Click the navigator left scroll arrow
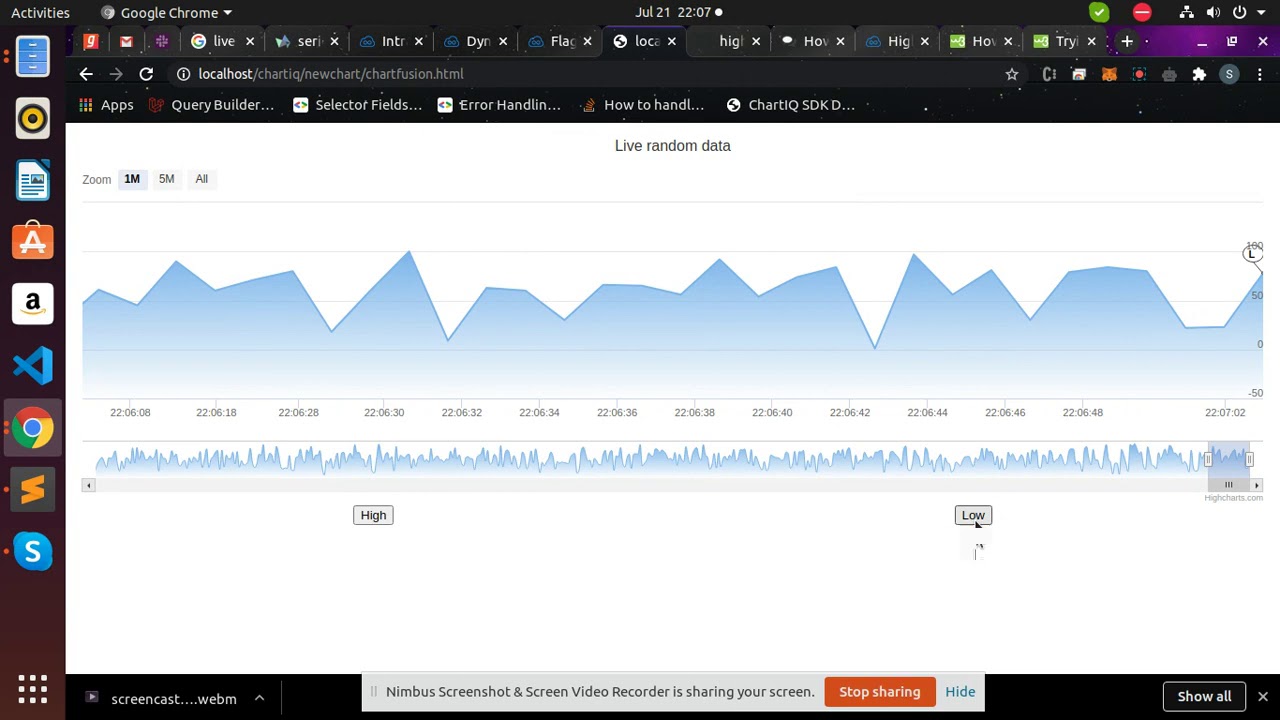 (89, 485)
